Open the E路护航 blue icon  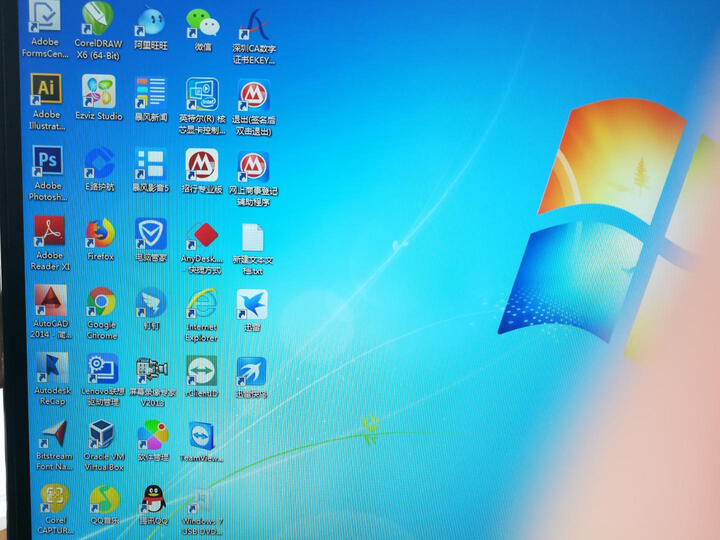[x=100, y=163]
